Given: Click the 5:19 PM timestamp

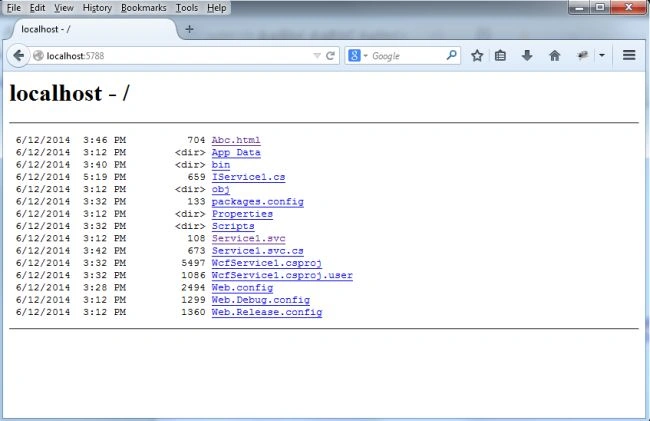Looking at the screenshot, I should click(104, 177).
